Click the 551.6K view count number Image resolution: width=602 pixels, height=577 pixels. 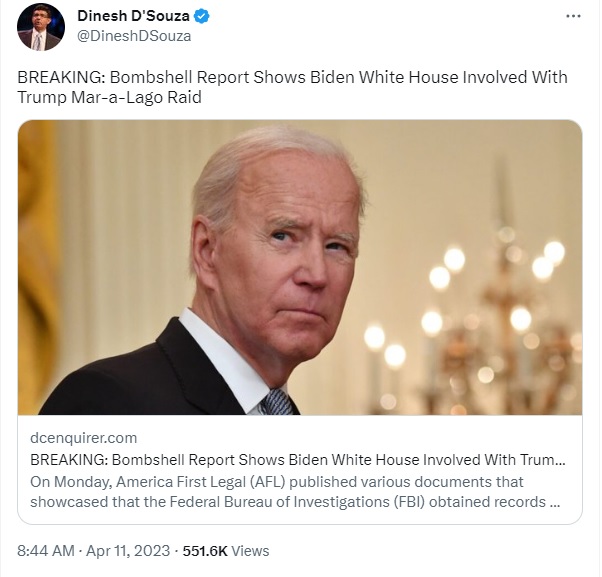click(205, 551)
